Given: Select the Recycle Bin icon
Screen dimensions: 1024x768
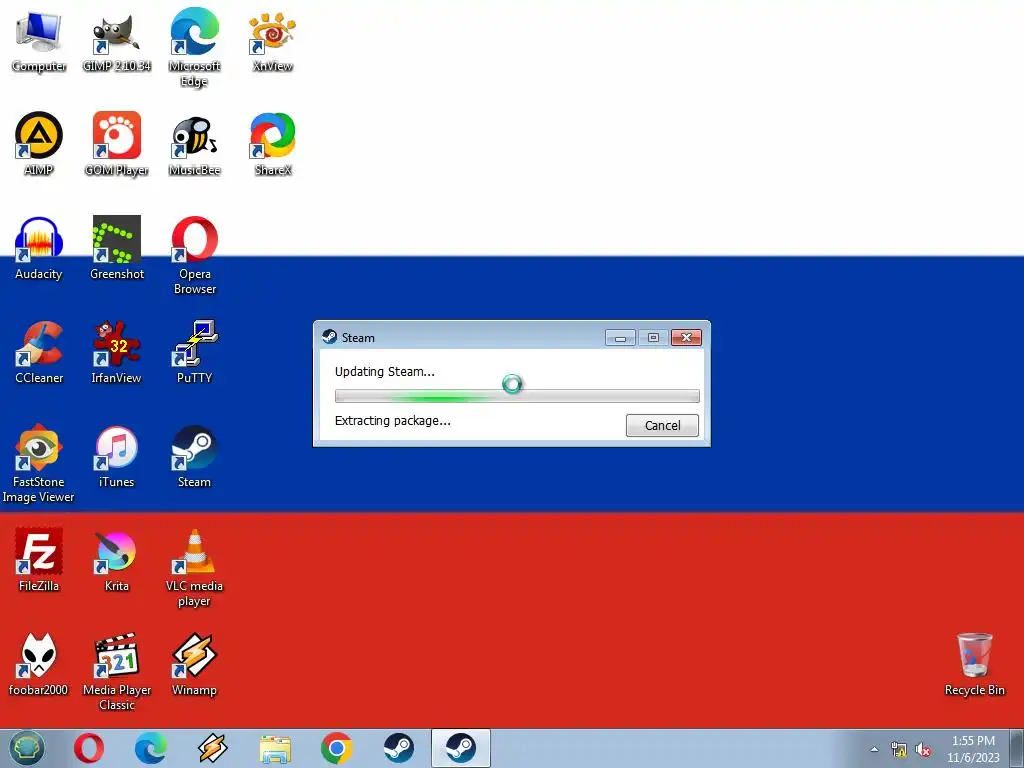Looking at the screenshot, I should (x=974, y=664).
